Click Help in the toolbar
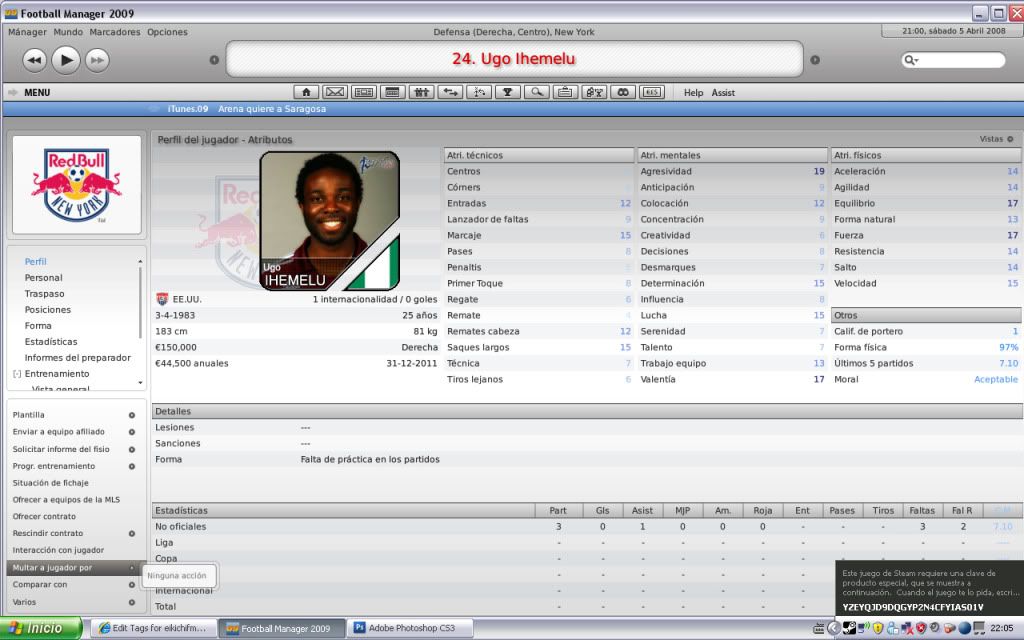The width and height of the screenshot is (1024, 640). click(x=694, y=93)
